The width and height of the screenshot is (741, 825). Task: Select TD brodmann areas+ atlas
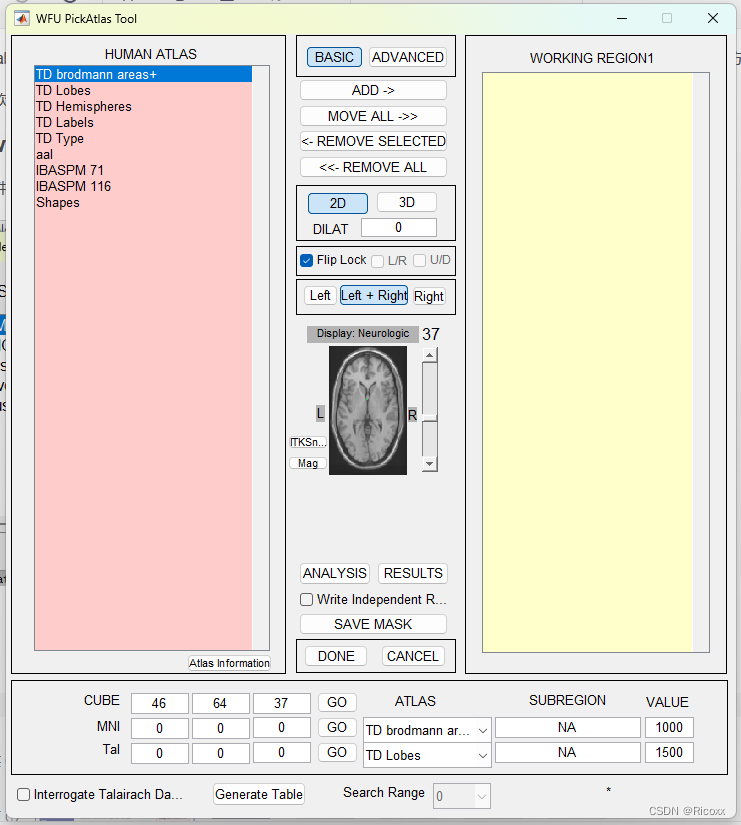click(143, 74)
